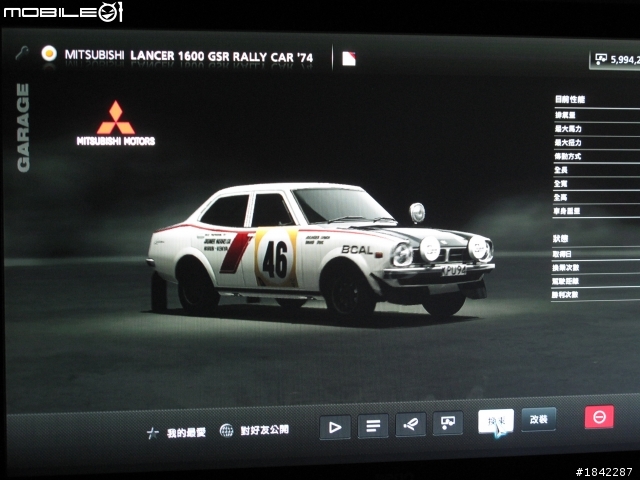
Task: Click the Mitsubishi Motors logo
Action: click(x=116, y=123)
